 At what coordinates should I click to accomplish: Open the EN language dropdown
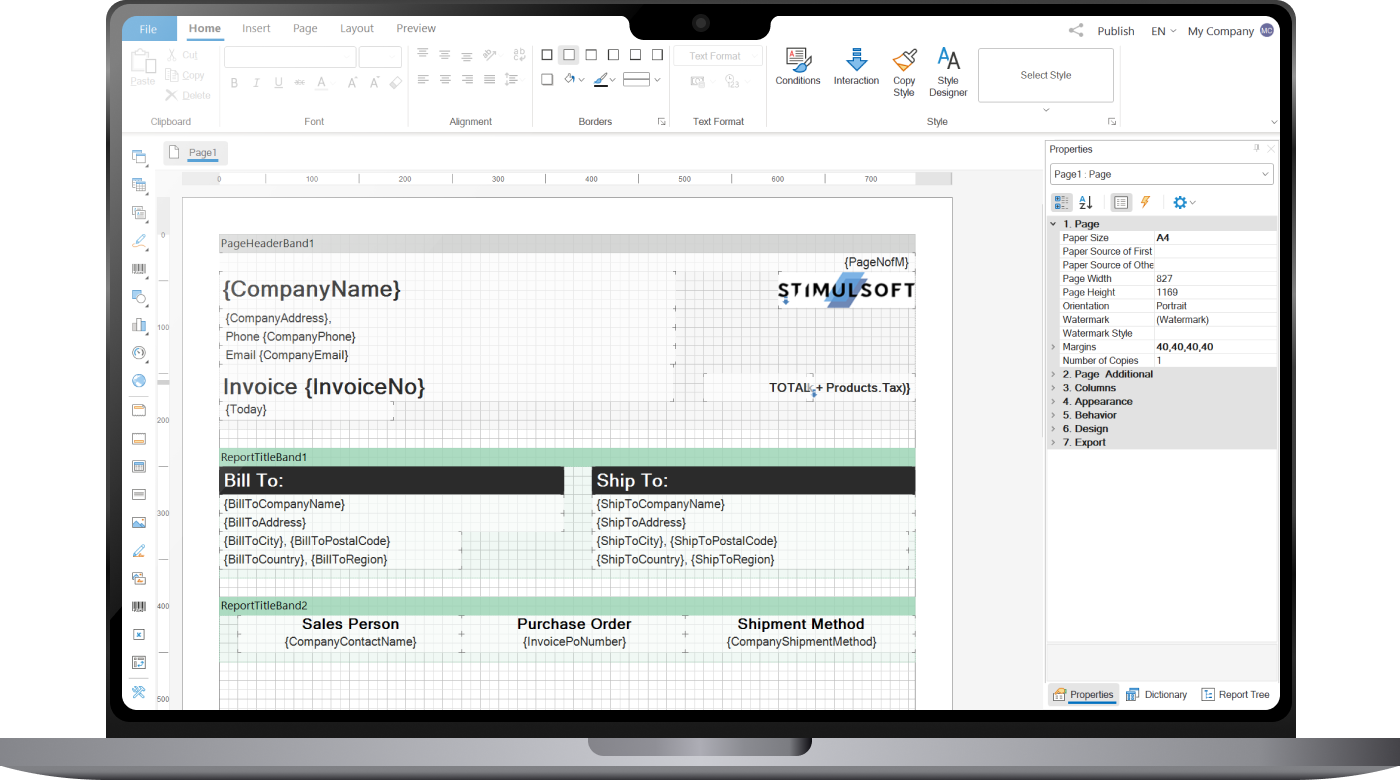pos(1163,31)
